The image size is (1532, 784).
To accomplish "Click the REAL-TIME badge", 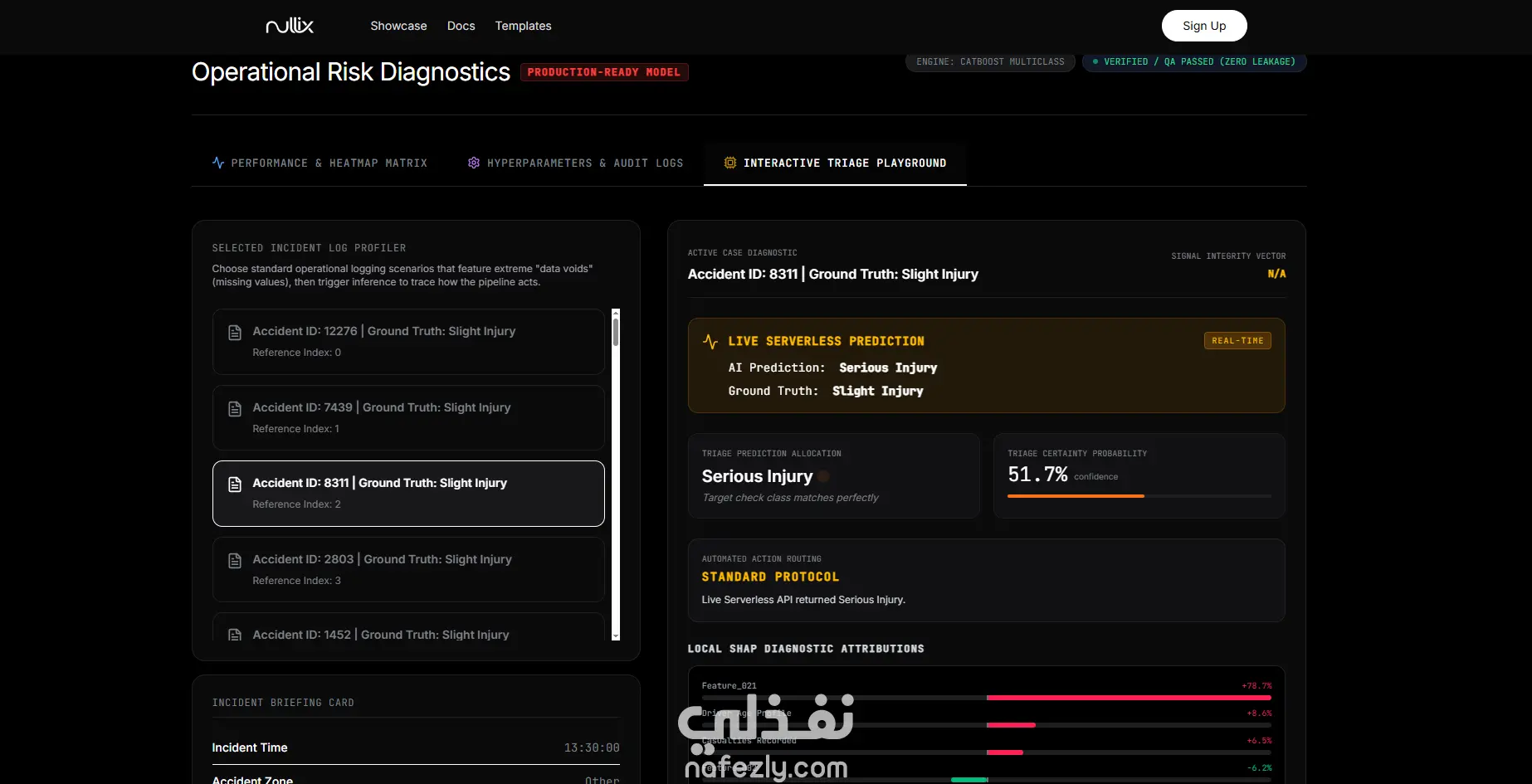I will click(1237, 340).
